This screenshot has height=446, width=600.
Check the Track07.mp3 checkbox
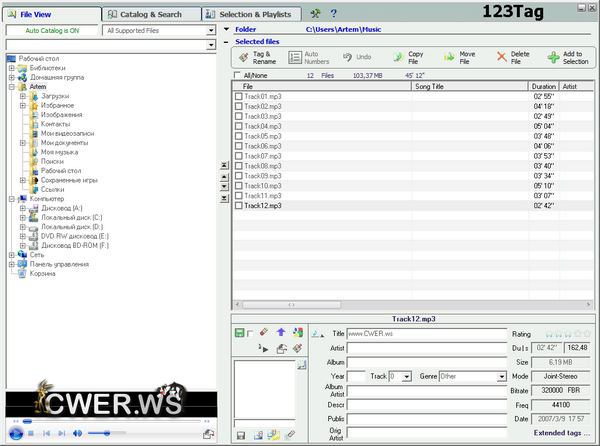239,156
